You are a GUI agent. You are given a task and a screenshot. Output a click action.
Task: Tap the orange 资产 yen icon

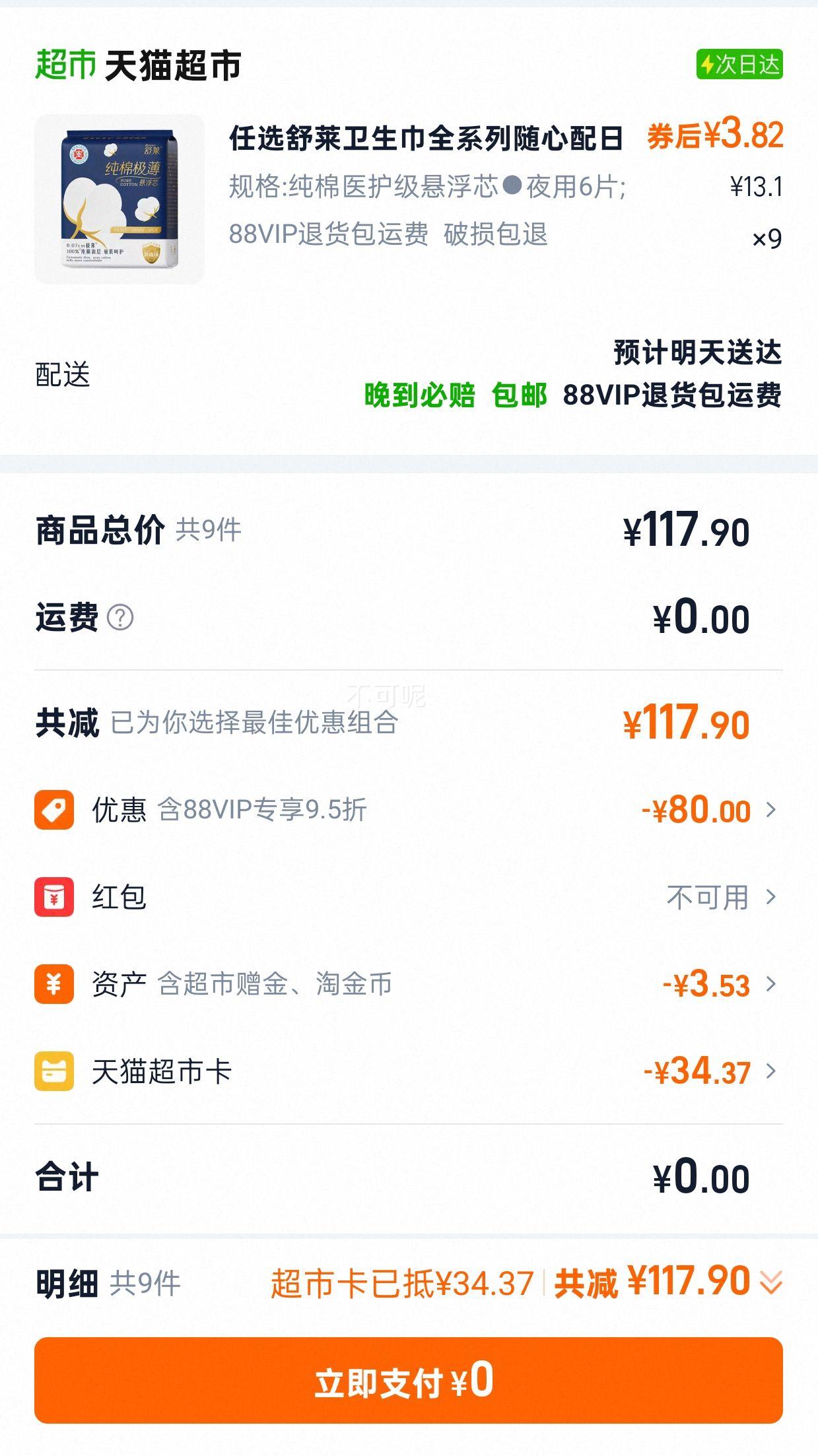[54, 984]
